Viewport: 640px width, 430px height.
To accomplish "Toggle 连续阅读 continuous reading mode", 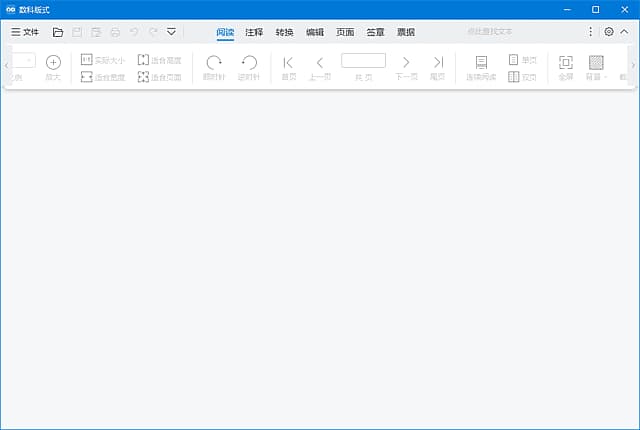I will click(x=481, y=66).
